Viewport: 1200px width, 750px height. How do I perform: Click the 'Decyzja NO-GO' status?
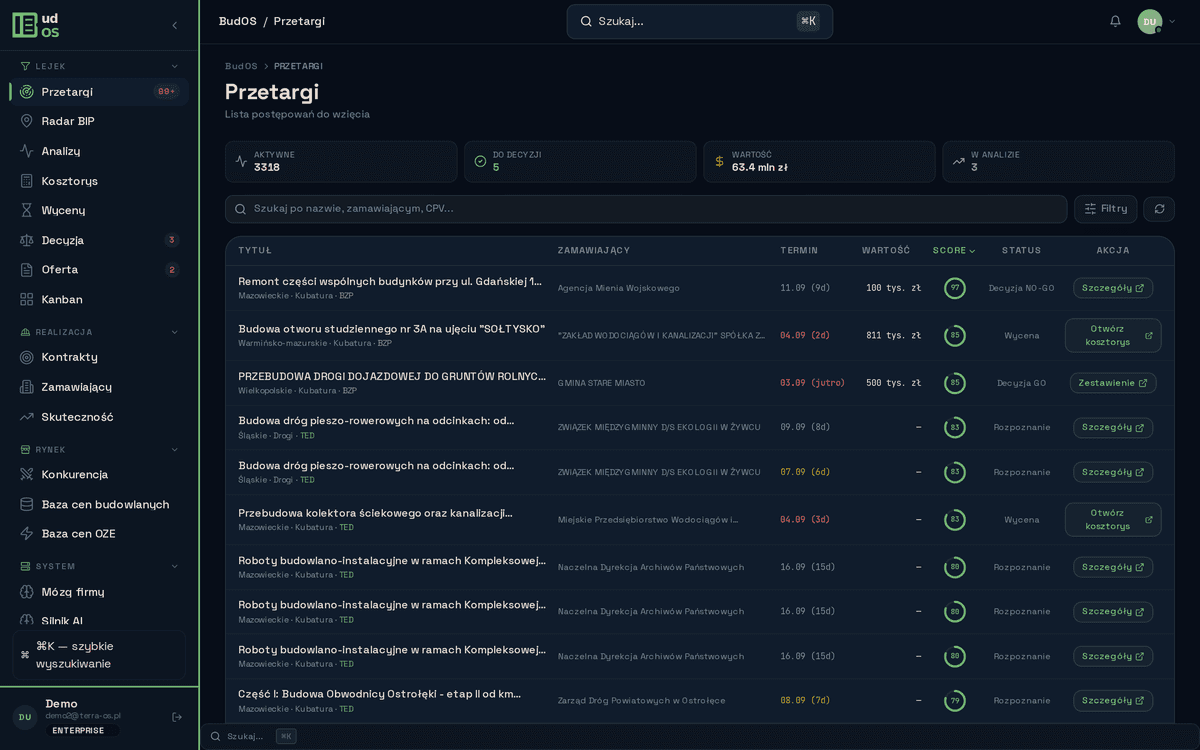[1021, 288]
